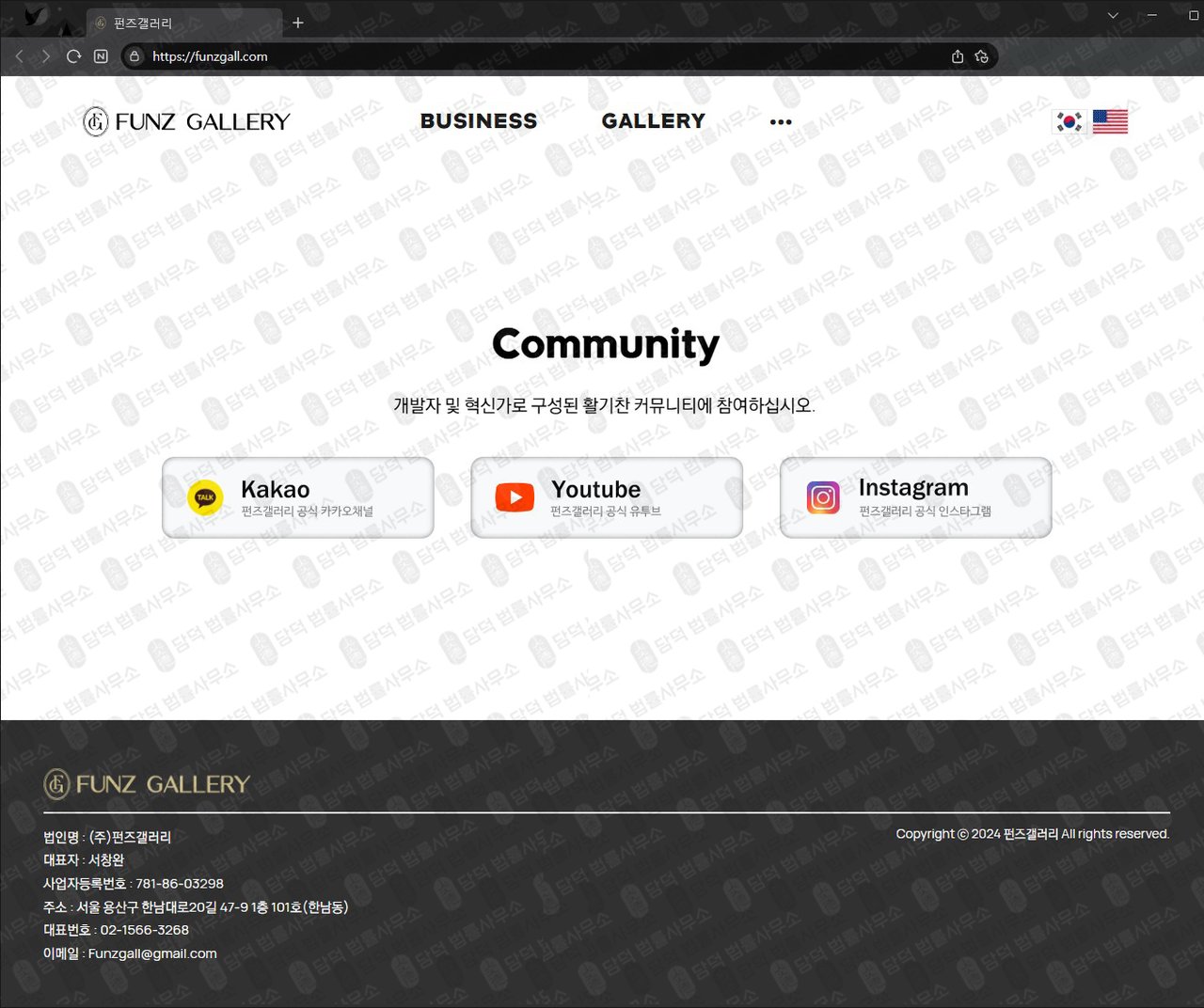Click the business number 781-86-03298

(x=180, y=884)
